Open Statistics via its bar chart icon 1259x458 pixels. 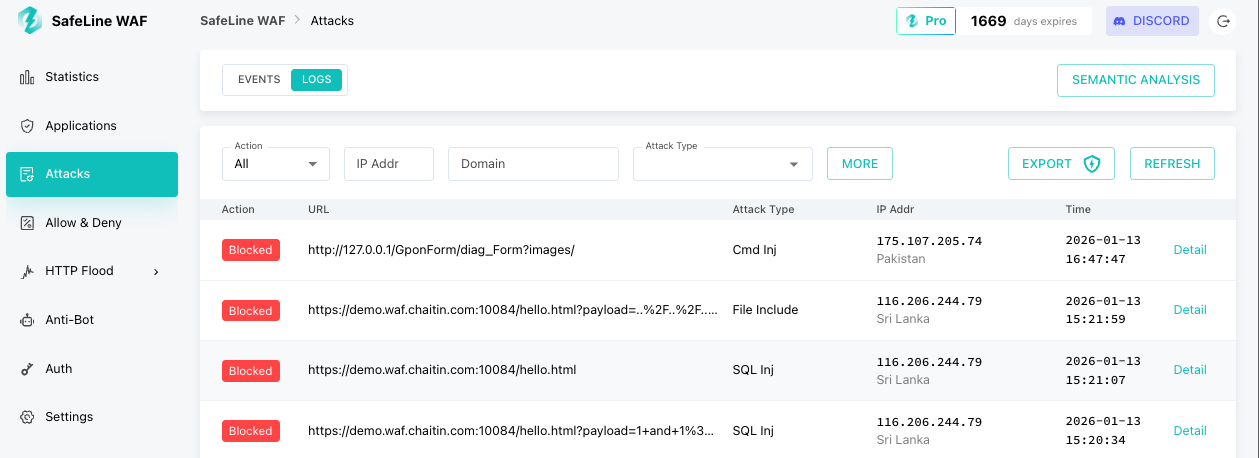click(27, 77)
